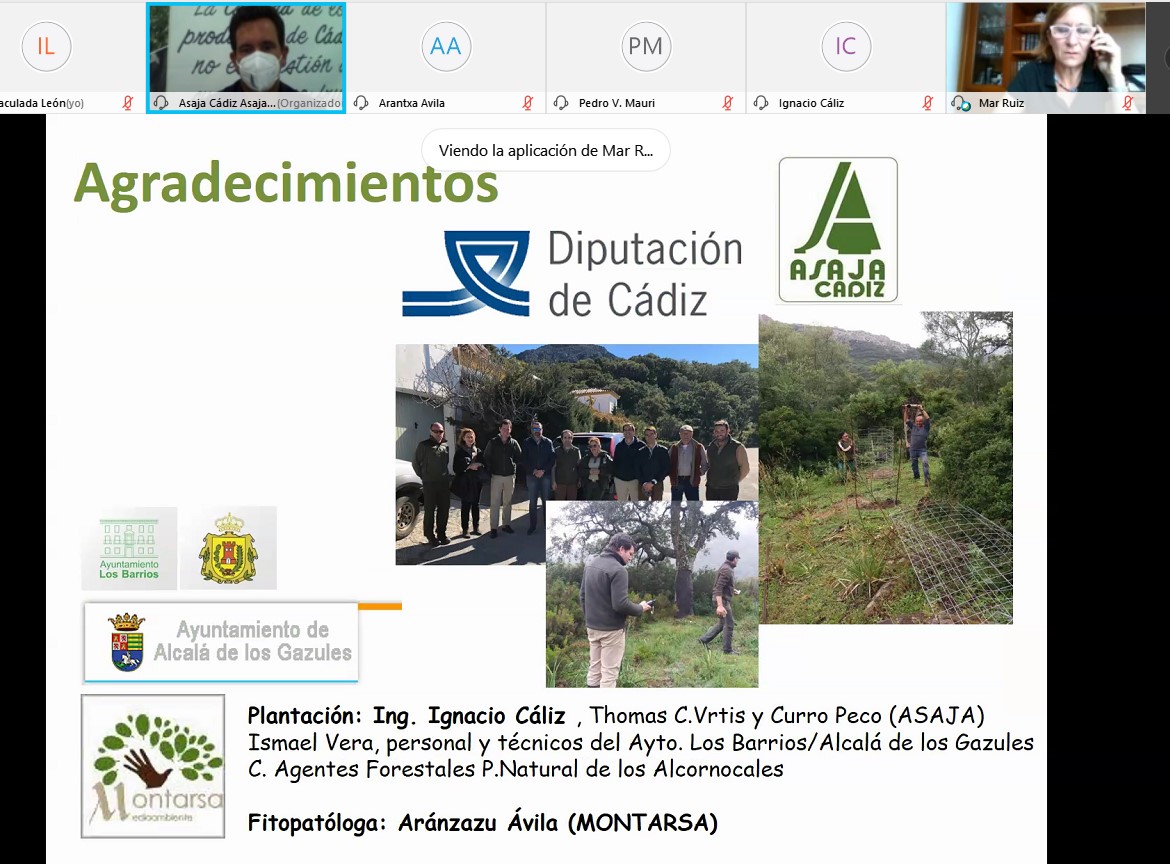
Task: Click photo of planting with wire mesh
Action: (886, 468)
